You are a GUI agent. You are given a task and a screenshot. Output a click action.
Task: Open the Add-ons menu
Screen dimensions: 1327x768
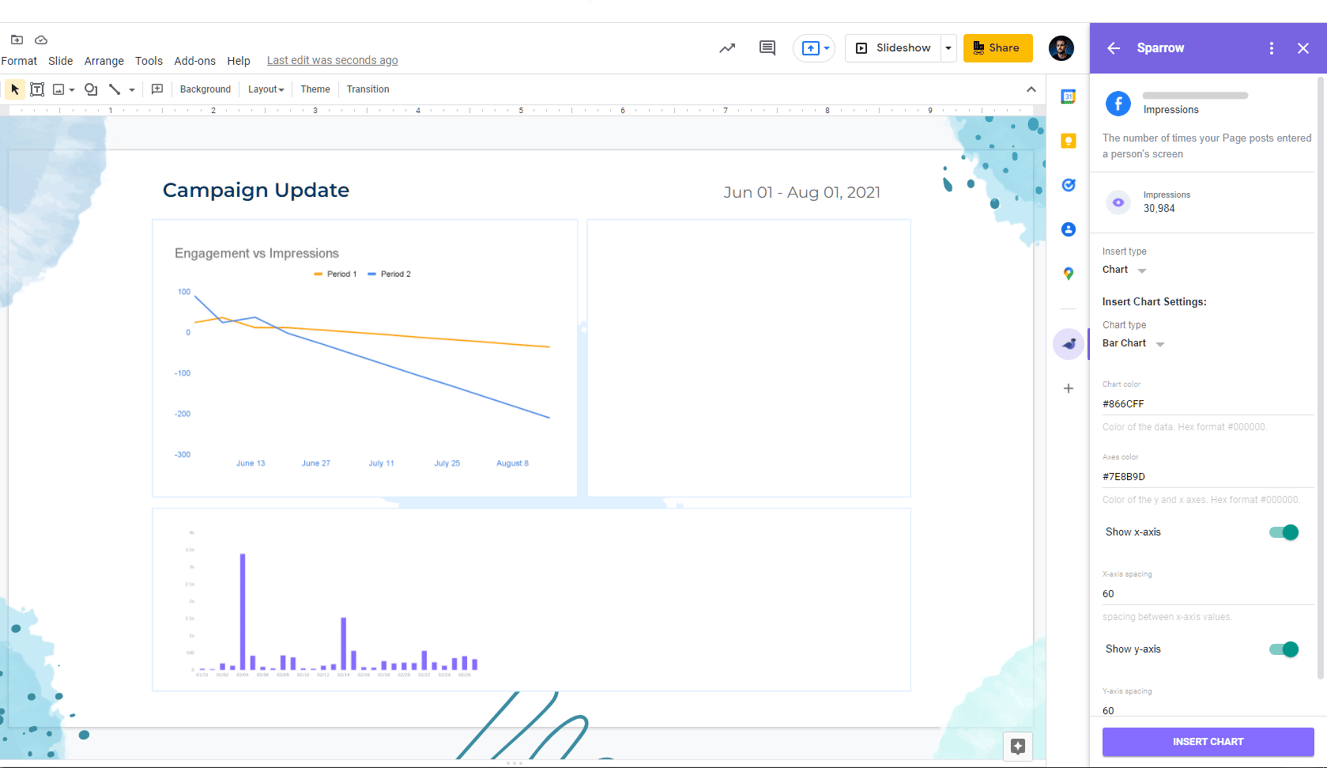195,61
